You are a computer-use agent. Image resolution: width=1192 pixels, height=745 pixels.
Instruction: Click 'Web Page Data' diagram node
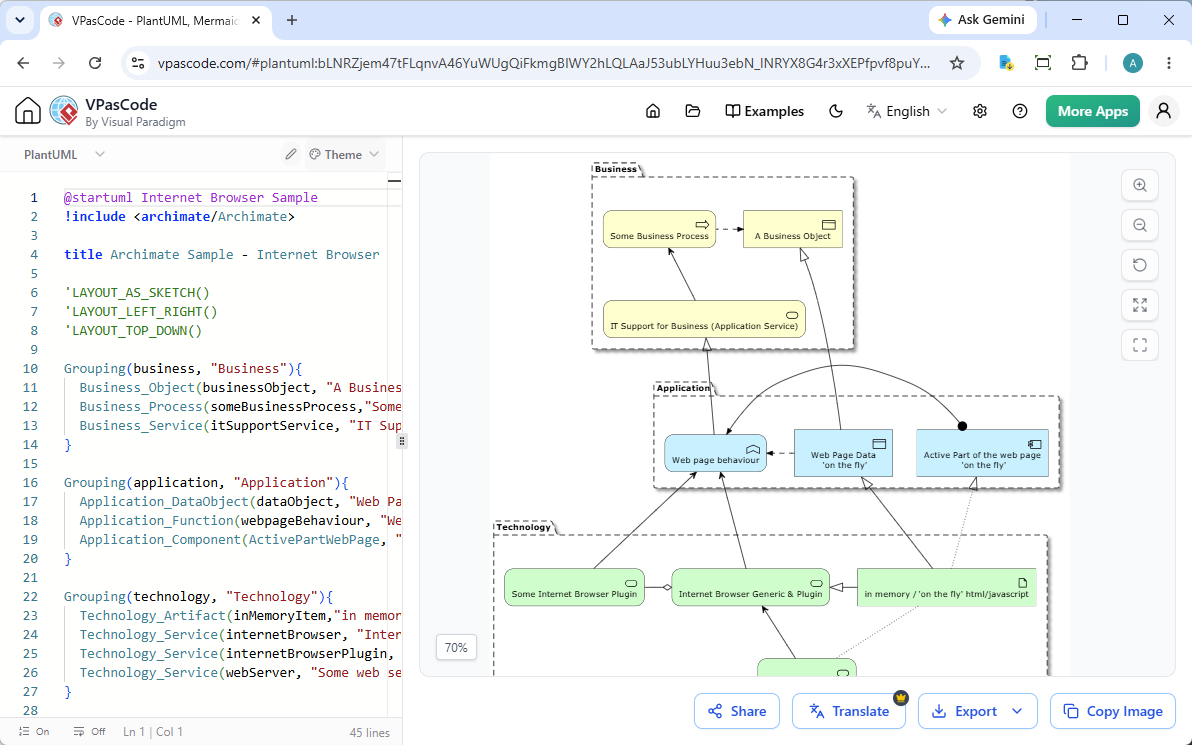(843, 453)
